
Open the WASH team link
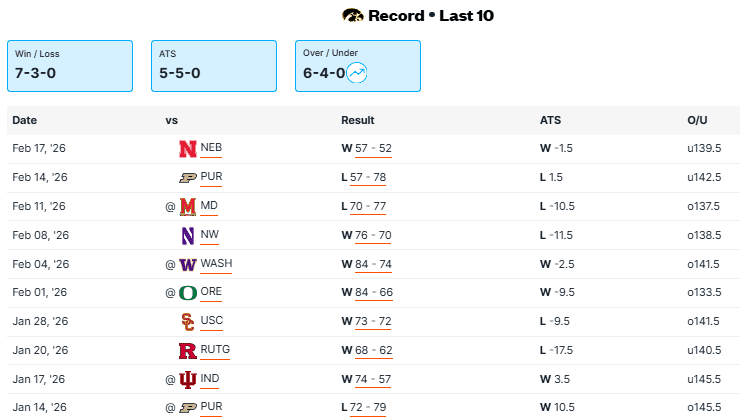pos(216,265)
